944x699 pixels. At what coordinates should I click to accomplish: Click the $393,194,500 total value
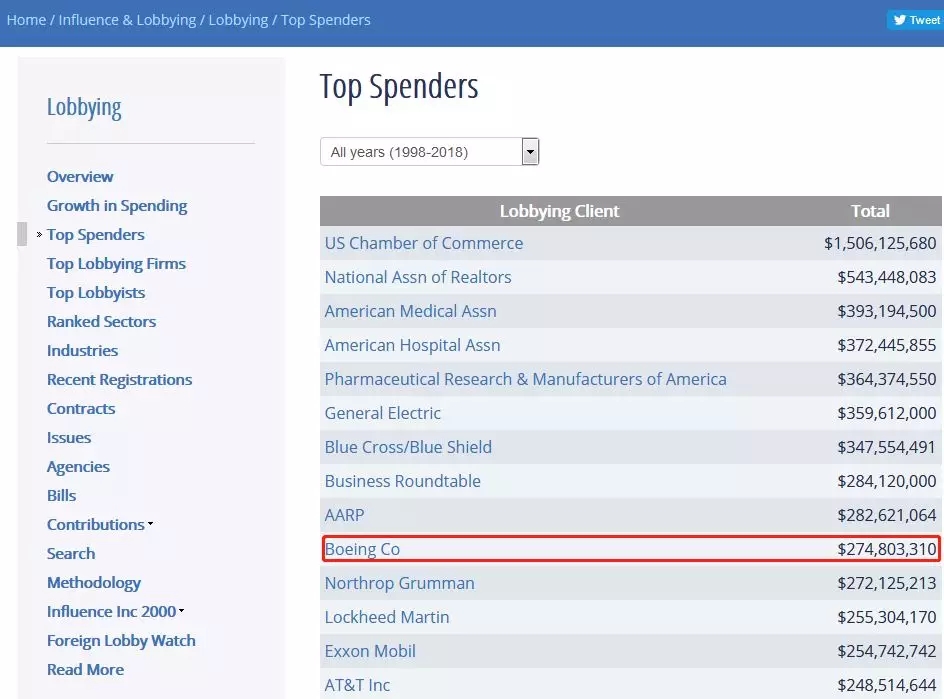coord(887,311)
